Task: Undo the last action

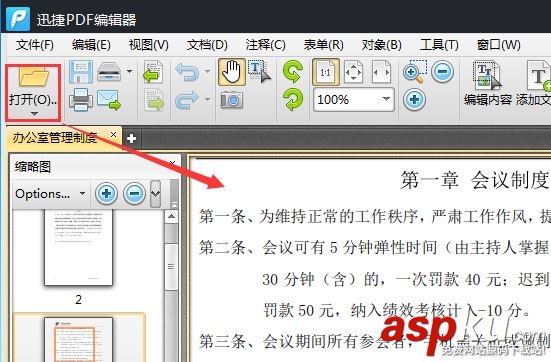Action: pyautogui.click(x=187, y=72)
